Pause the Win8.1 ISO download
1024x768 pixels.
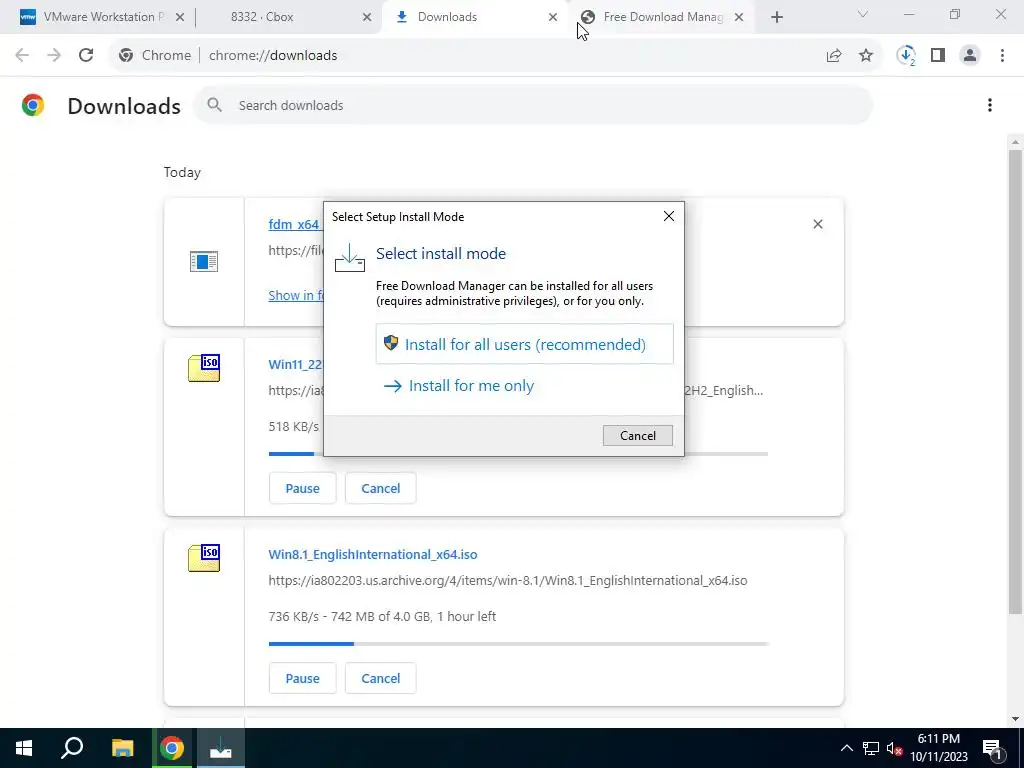pyautogui.click(x=302, y=679)
